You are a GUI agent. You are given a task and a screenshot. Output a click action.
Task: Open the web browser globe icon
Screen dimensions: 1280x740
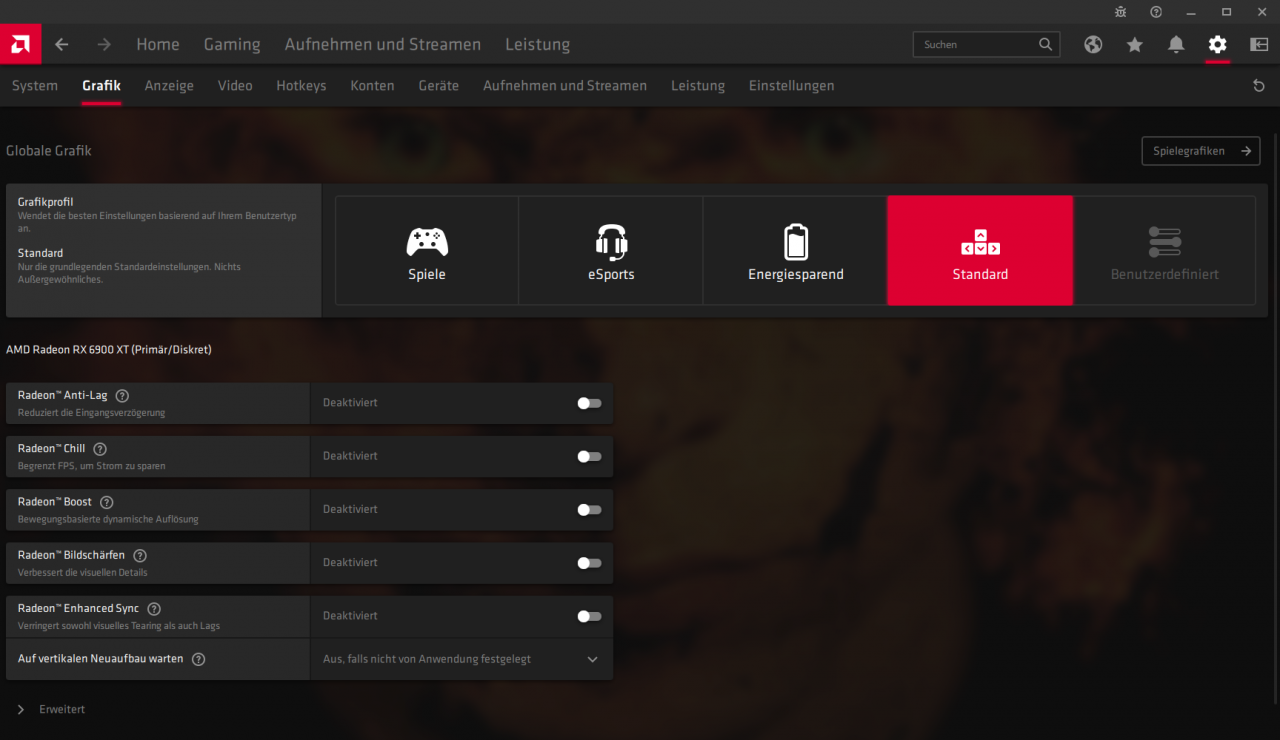(x=1093, y=44)
